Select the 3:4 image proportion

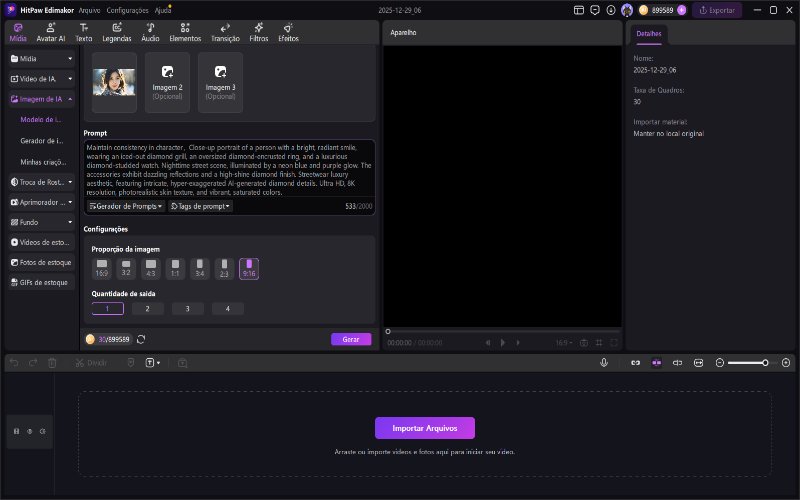point(199,268)
